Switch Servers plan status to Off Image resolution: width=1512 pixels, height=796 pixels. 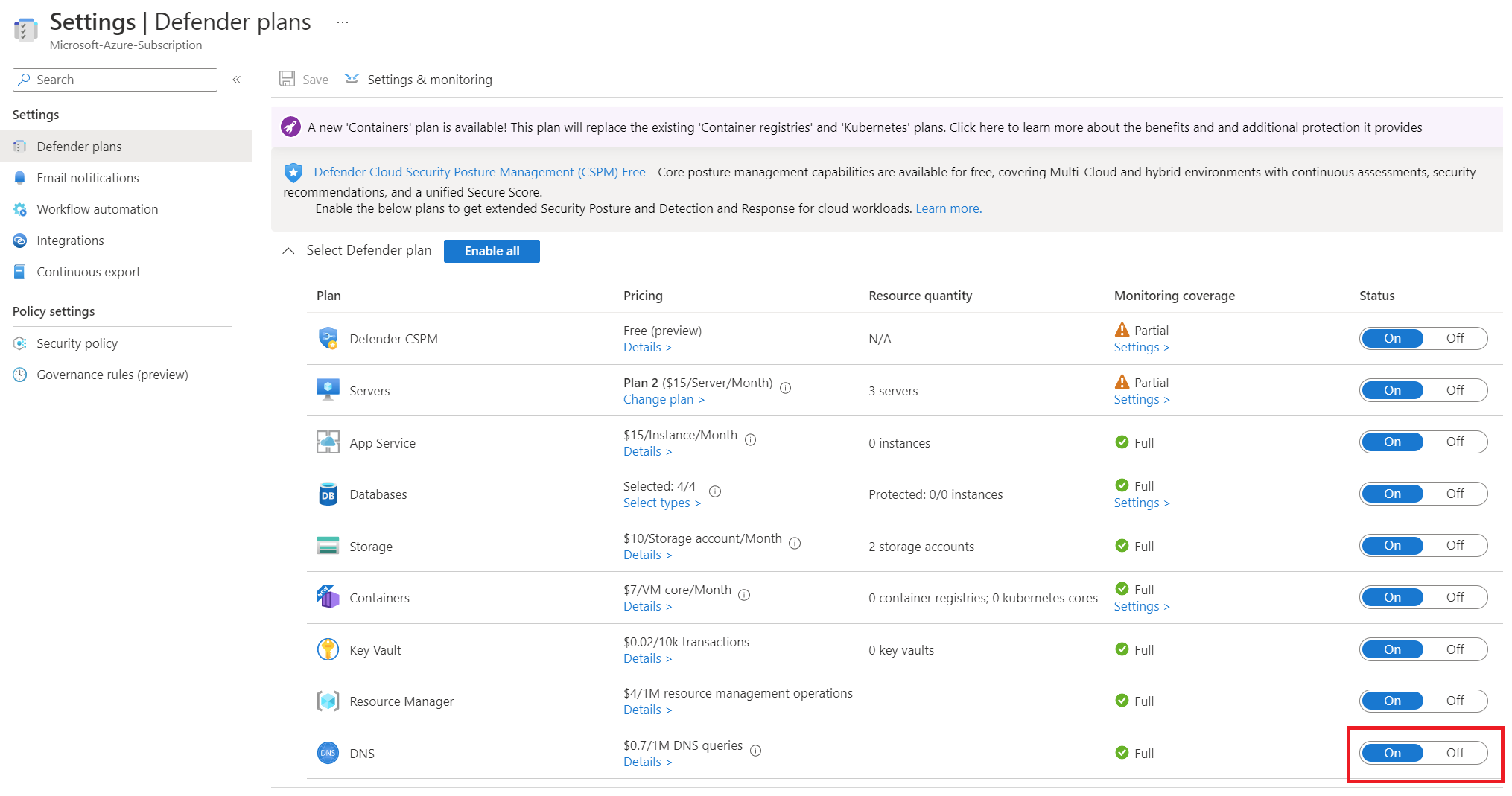pos(1455,390)
